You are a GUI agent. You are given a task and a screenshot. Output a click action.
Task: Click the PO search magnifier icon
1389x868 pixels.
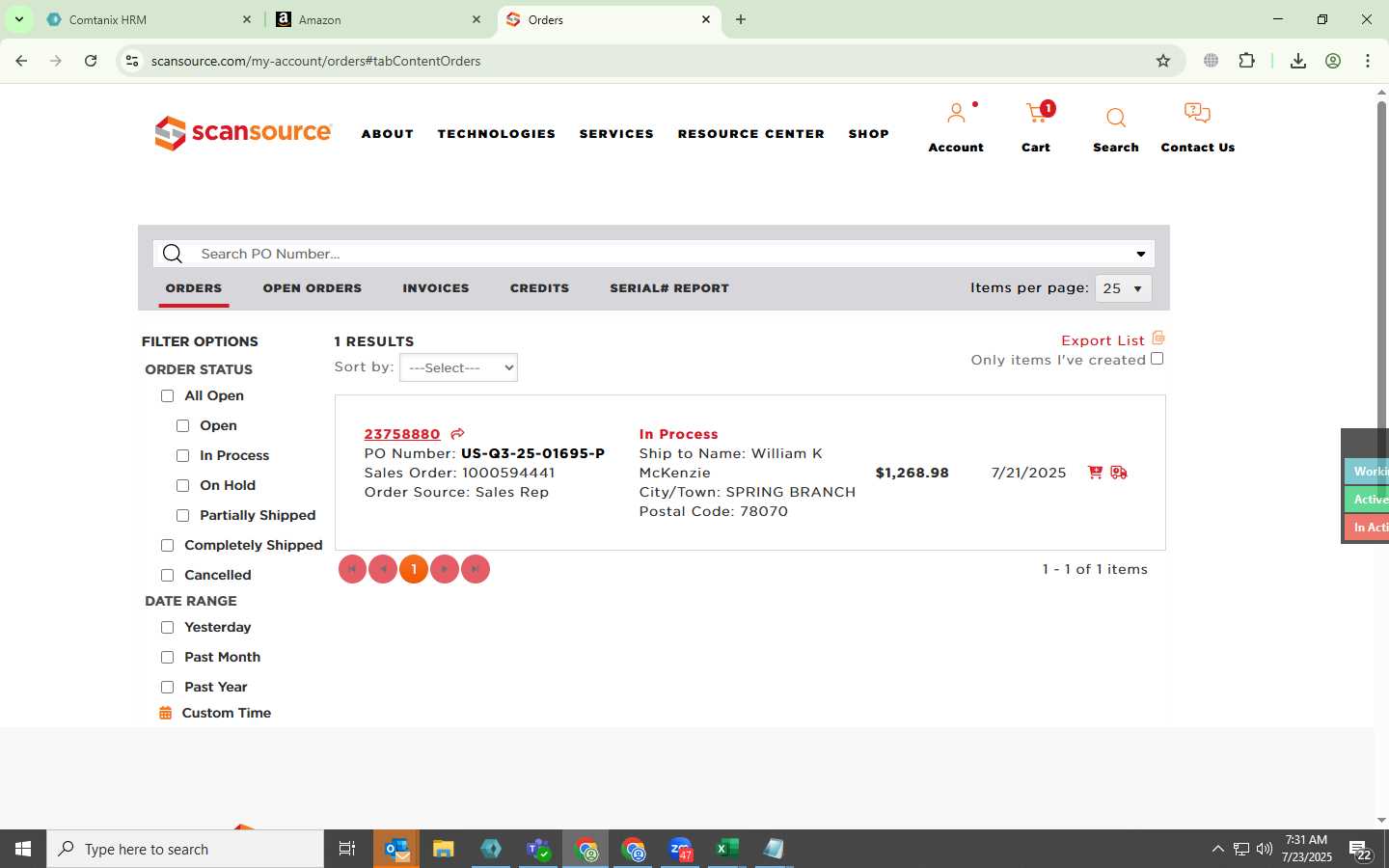173,254
